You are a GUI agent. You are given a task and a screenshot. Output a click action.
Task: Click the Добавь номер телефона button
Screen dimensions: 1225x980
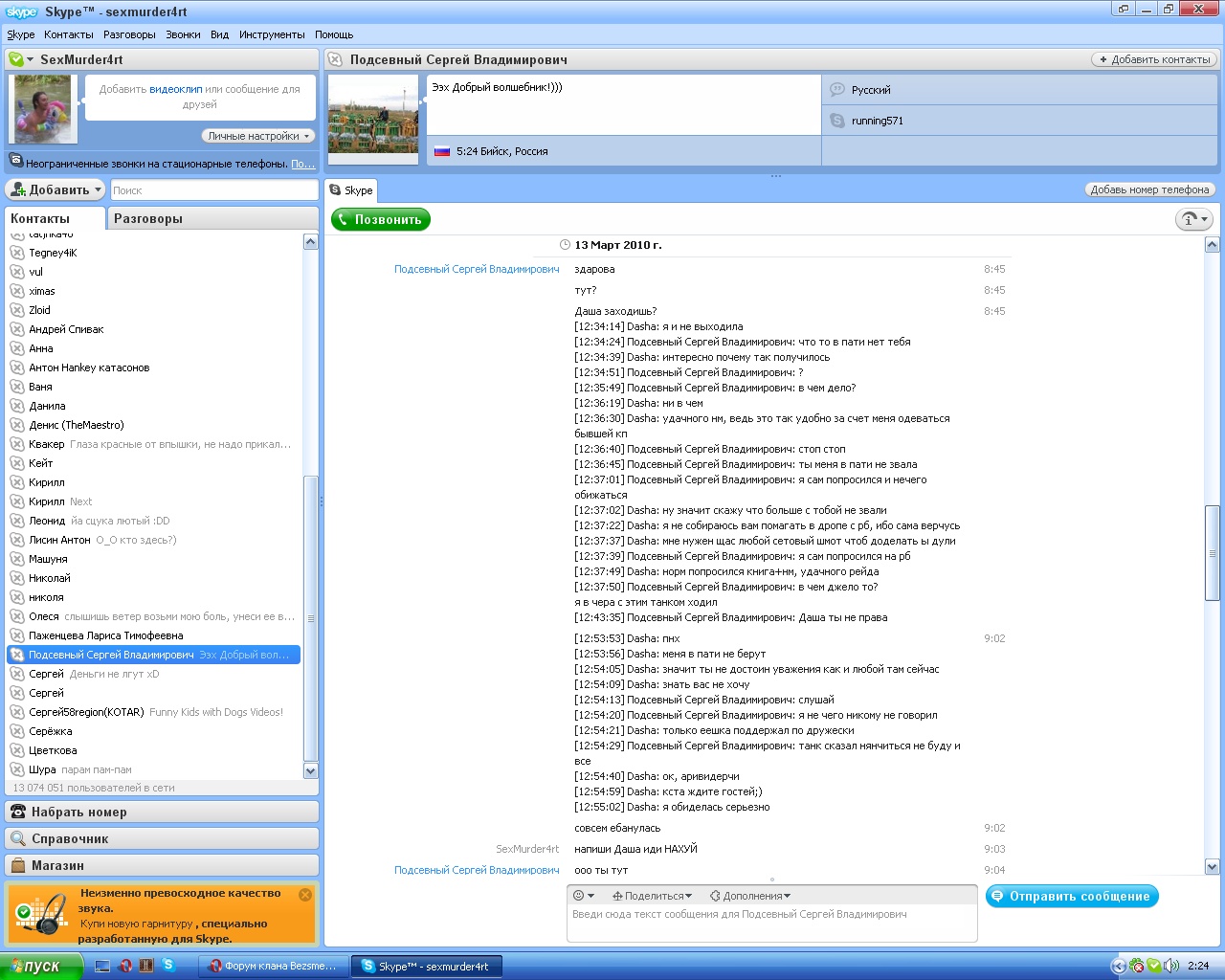coord(1149,189)
